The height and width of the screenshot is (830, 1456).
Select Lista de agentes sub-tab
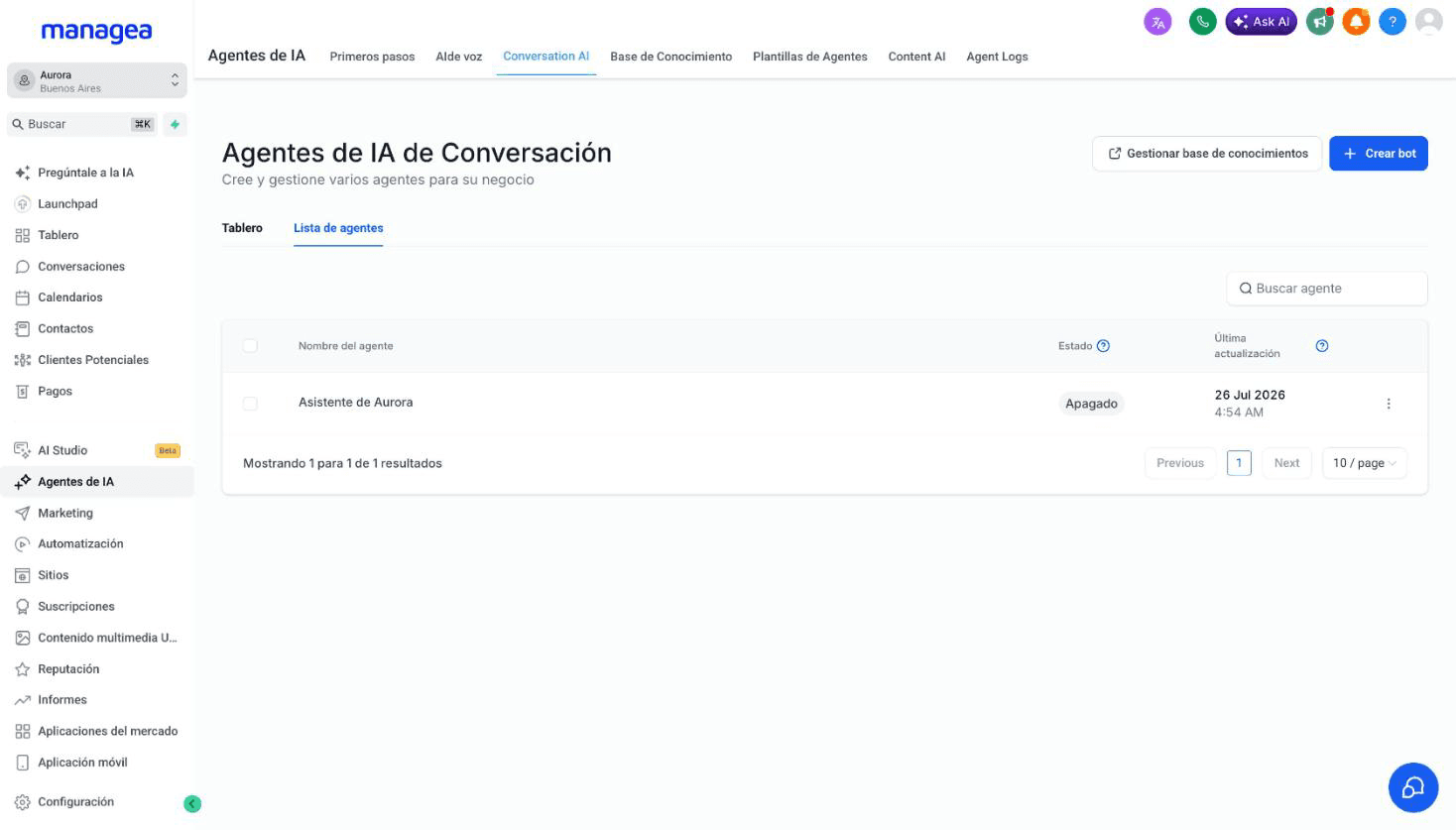coord(338,228)
